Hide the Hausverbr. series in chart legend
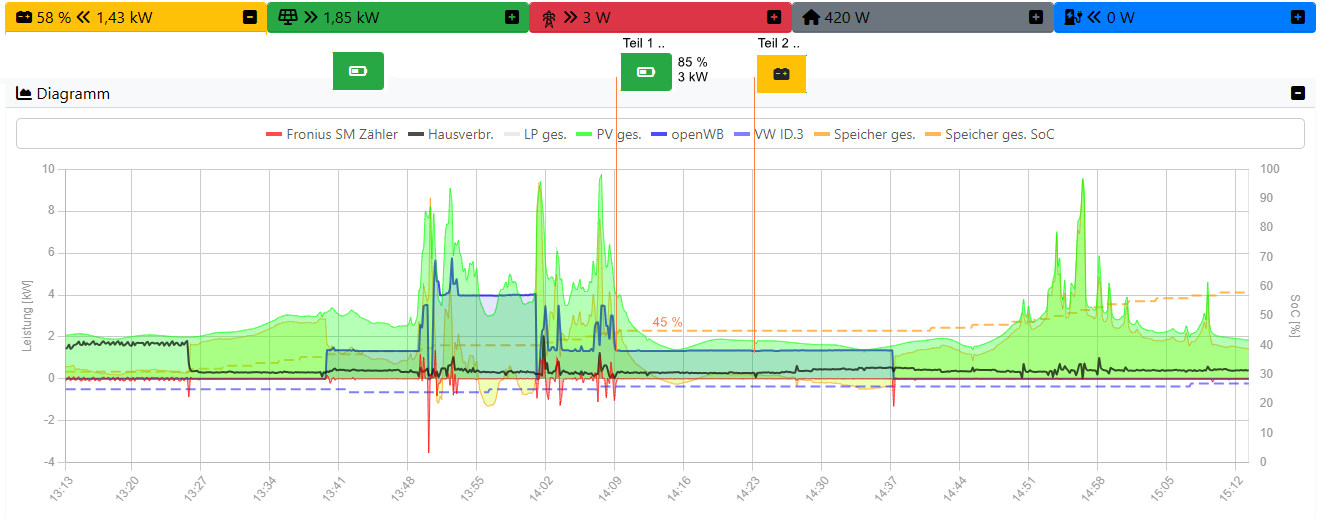Image resolution: width=1320 pixels, height=518 pixels. click(x=450, y=134)
